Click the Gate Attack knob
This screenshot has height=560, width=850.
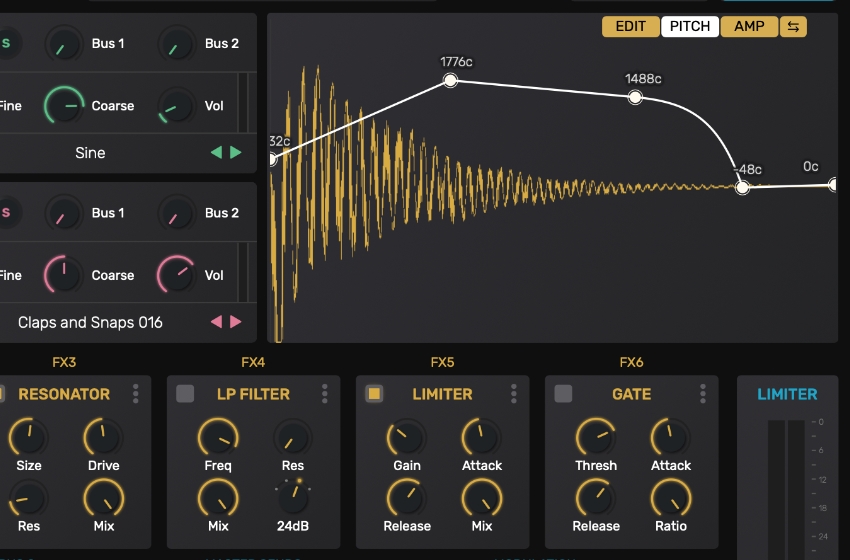[671, 437]
